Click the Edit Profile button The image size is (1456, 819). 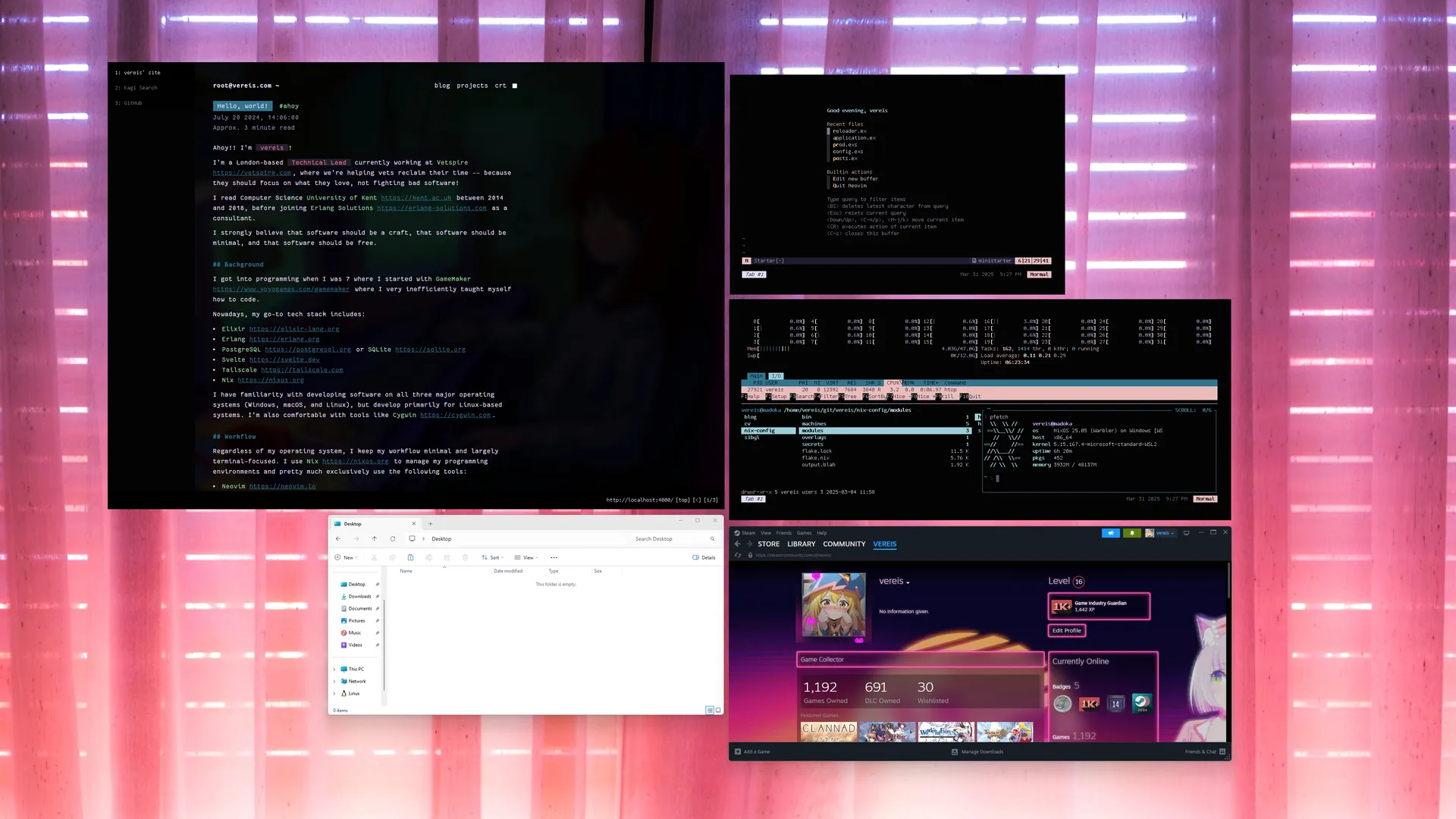click(x=1066, y=630)
